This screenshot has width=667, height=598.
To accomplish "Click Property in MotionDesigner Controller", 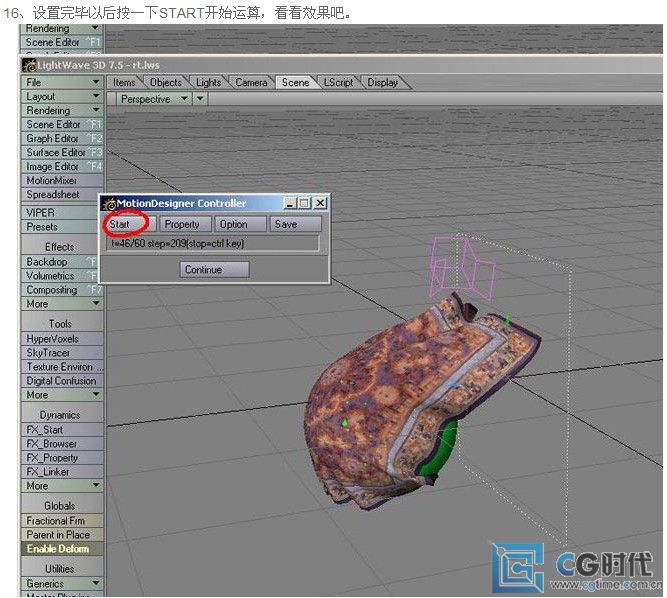I will [185, 224].
